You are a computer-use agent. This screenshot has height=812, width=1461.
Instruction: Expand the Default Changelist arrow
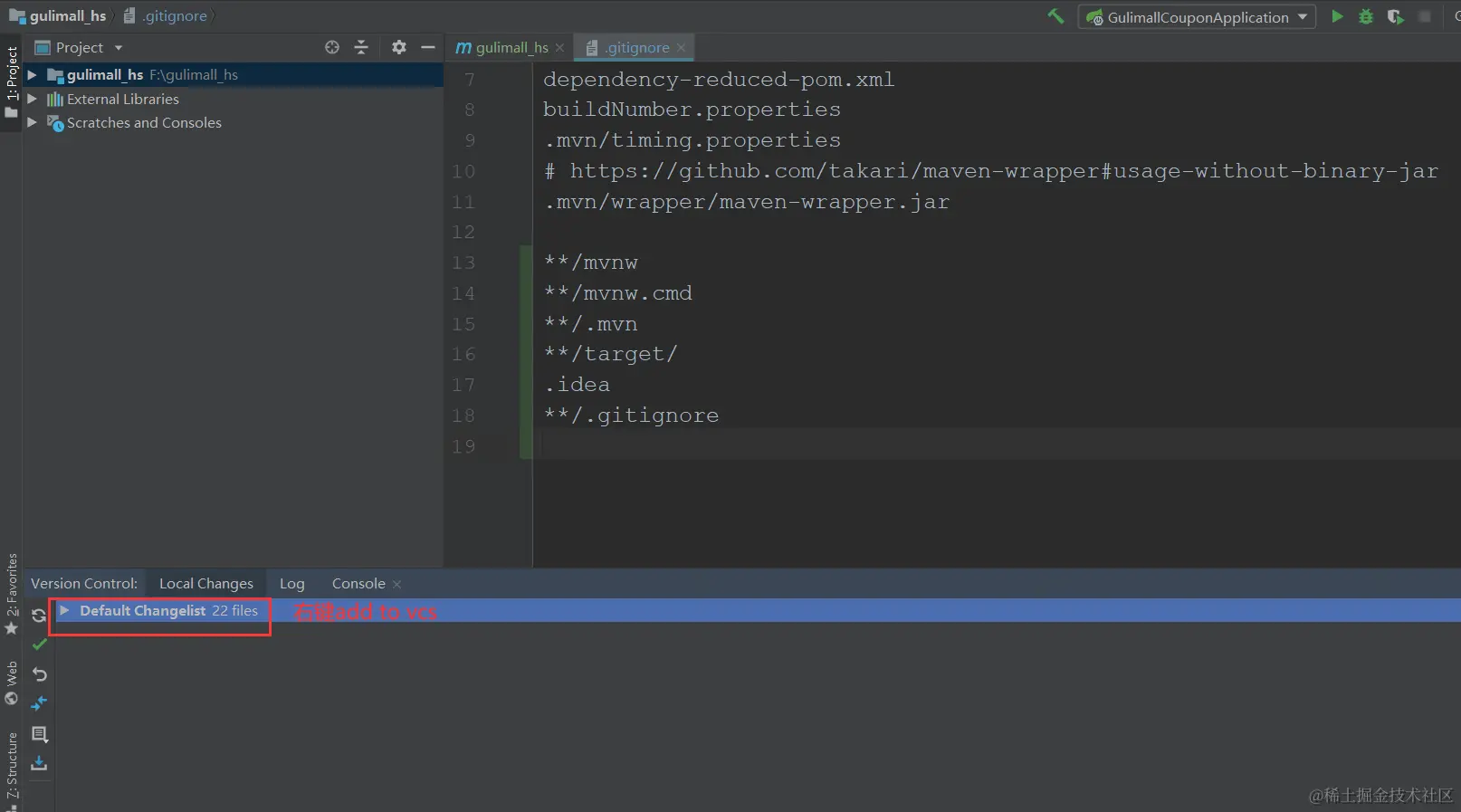[x=64, y=611]
